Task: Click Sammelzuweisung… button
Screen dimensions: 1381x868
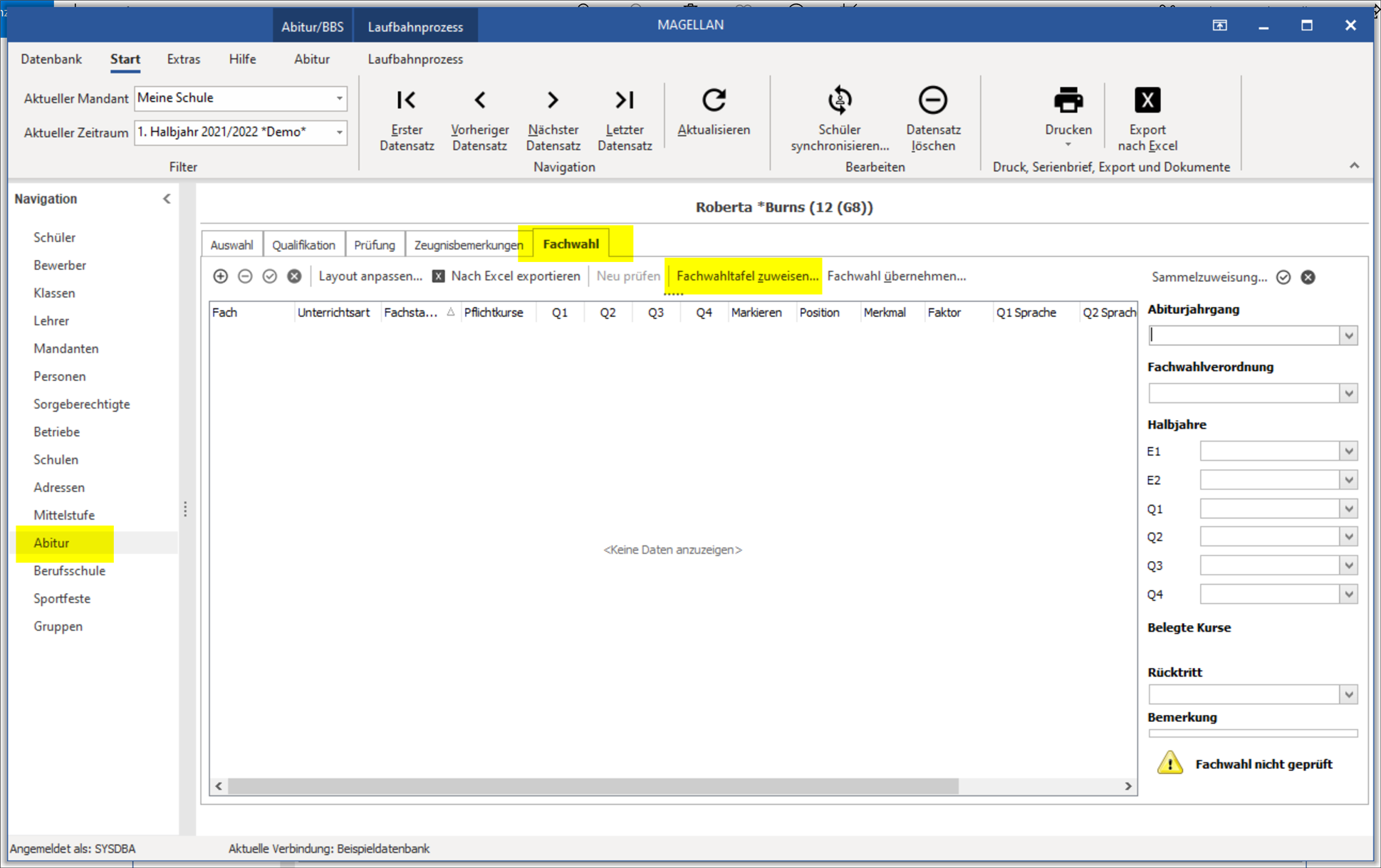Action: 1209,277
